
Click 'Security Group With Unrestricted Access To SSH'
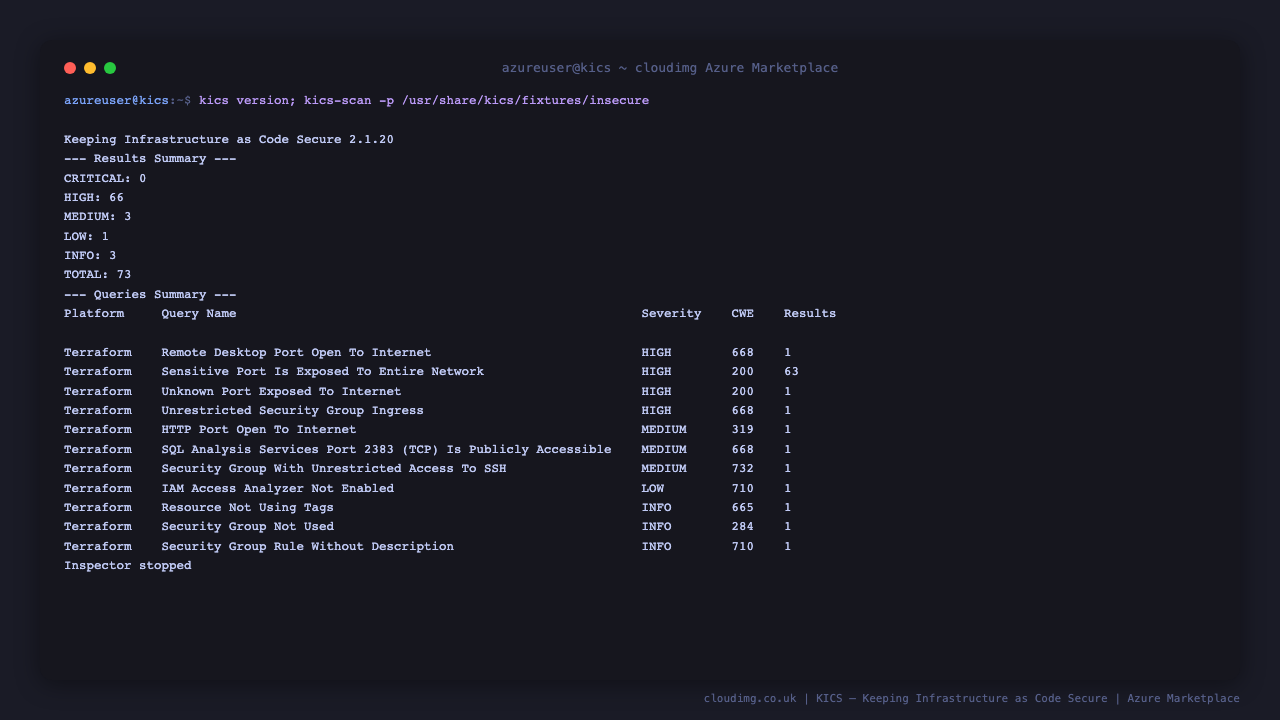tap(334, 469)
